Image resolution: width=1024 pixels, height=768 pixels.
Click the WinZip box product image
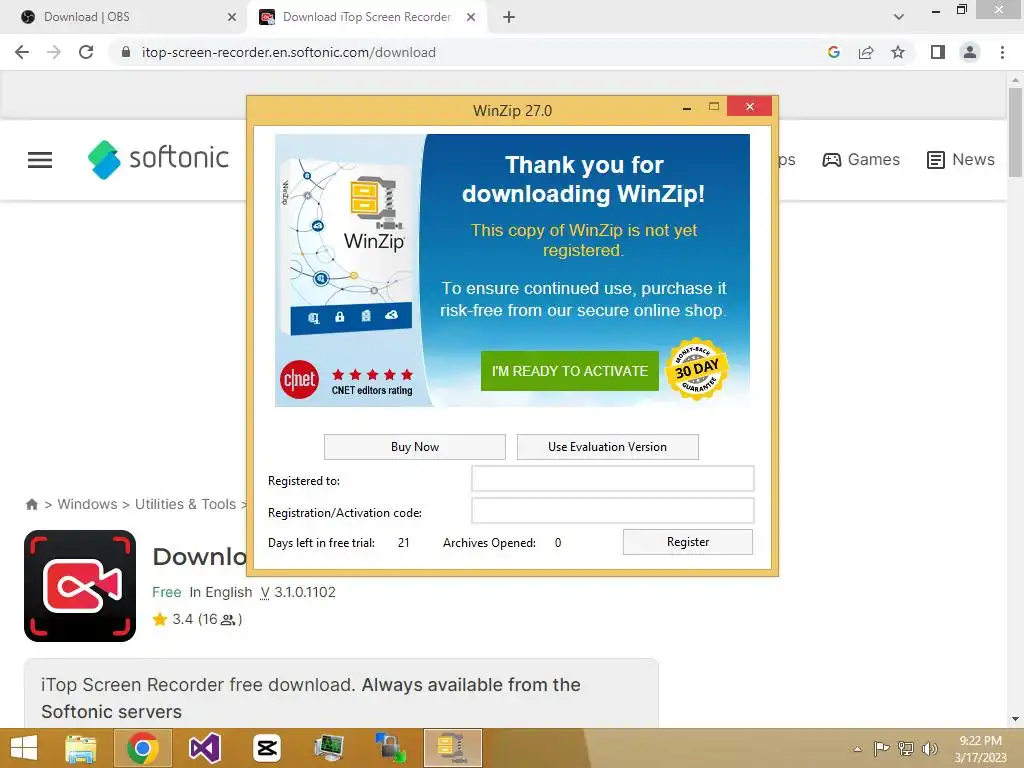pos(346,247)
